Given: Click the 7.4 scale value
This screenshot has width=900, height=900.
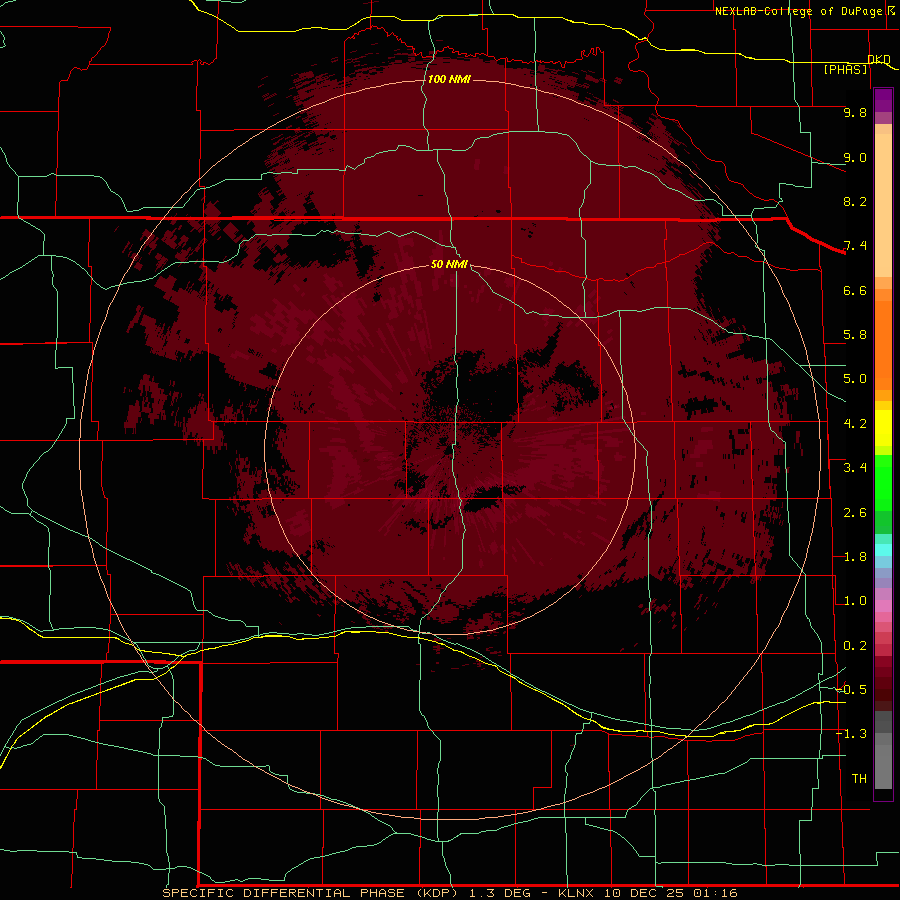Looking at the screenshot, I should click(x=855, y=246).
